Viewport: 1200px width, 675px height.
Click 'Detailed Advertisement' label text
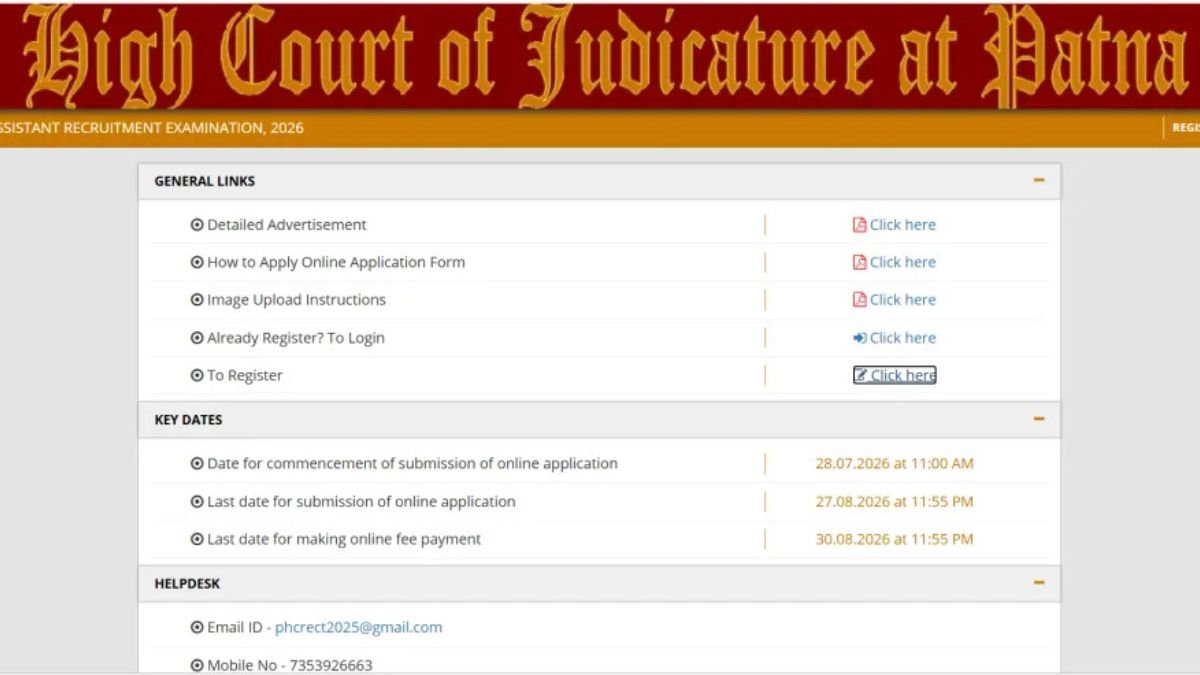287,225
